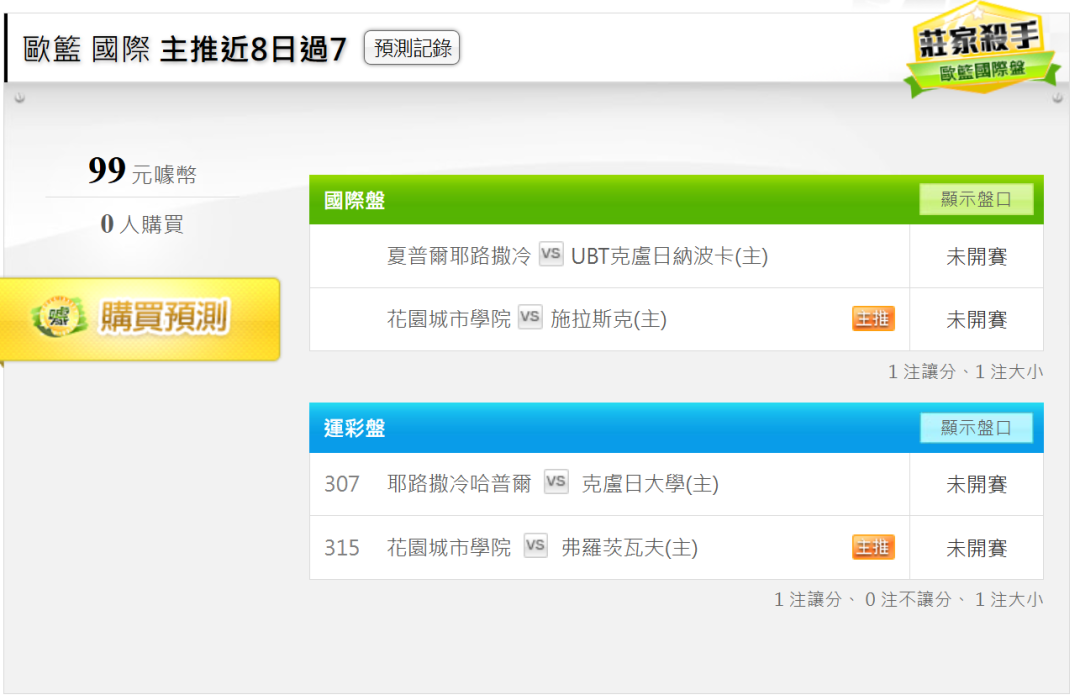Image resolution: width=1080 pixels, height=700 pixels.
Task: Click the 99 元噱幣 price label
Action: (x=142, y=172)
